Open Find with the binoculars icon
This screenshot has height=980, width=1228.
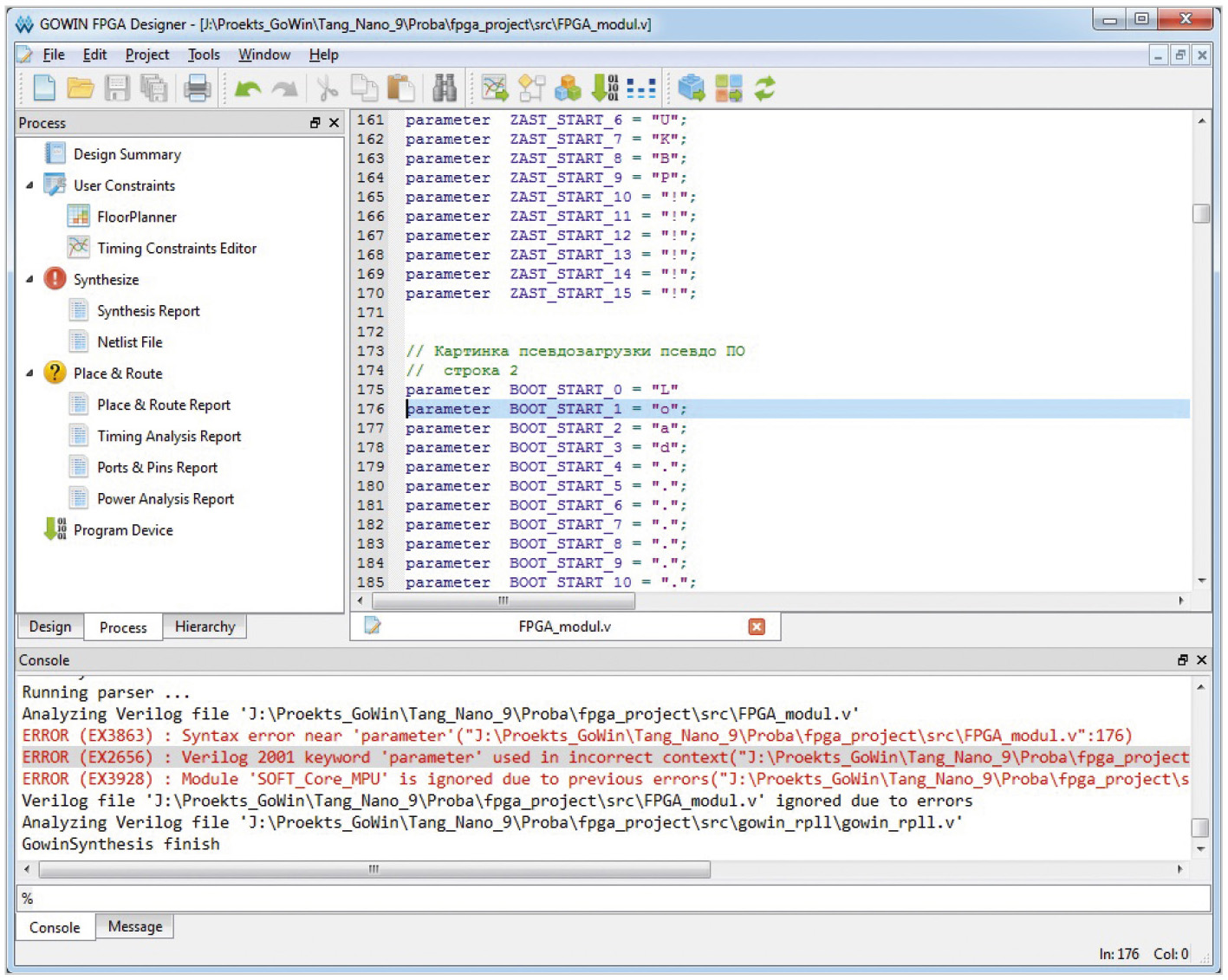tap(445, 88)
